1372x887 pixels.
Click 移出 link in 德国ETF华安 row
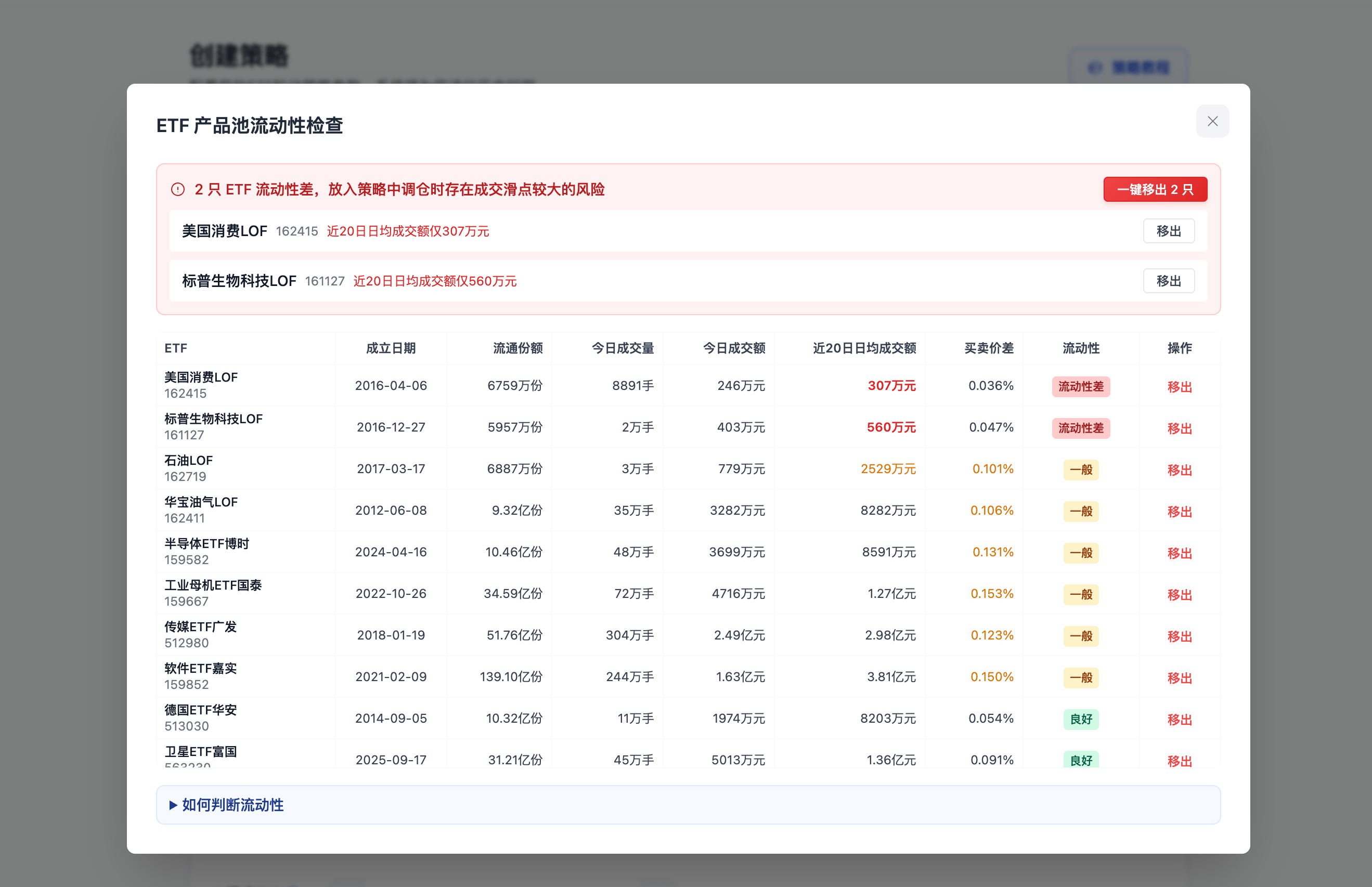(x=1180, y=719)
